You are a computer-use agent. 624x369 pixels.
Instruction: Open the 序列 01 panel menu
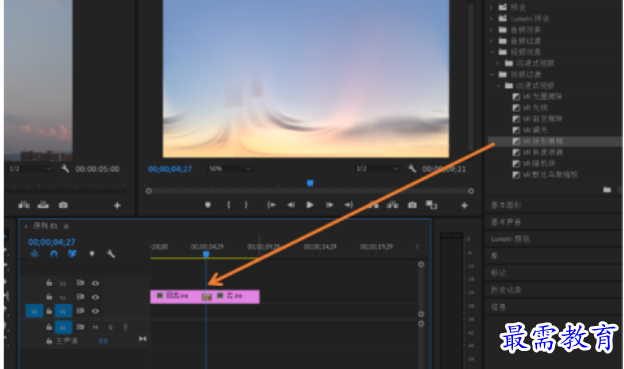66,226
